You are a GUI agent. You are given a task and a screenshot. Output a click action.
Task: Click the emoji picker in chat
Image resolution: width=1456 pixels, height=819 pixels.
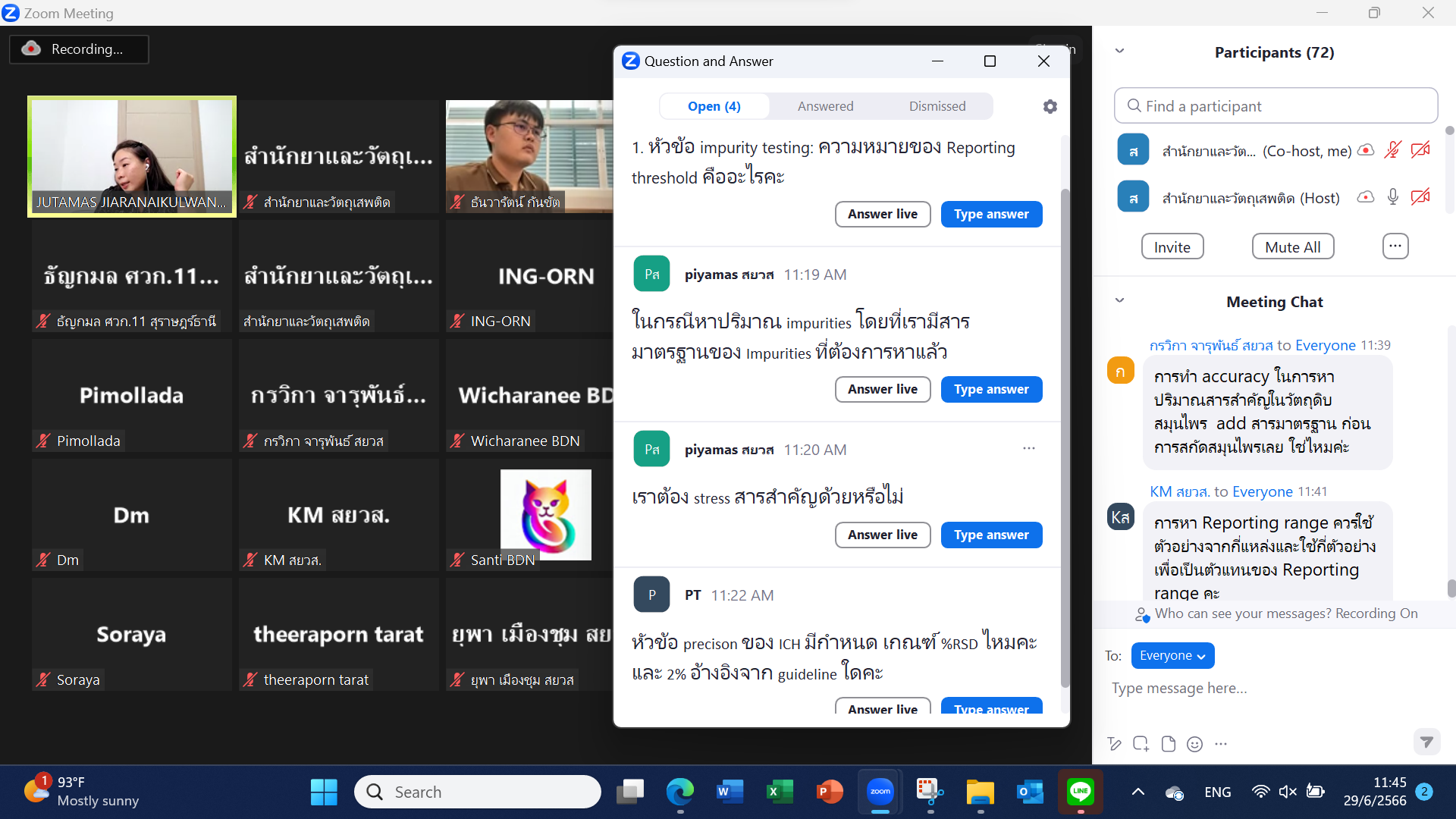point(1194,744)
